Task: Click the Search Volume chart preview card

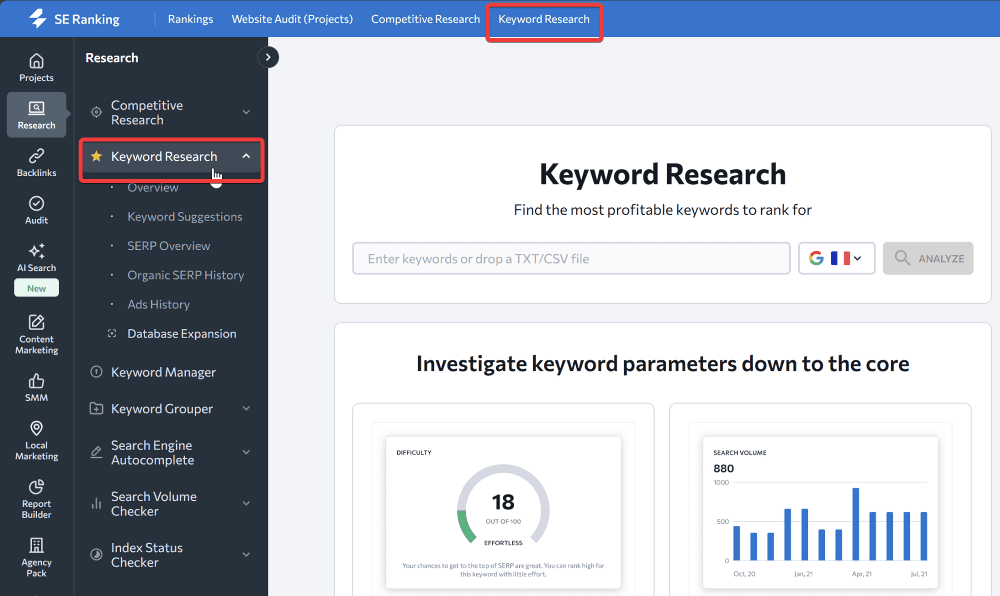Action: [x=820, y=512]
